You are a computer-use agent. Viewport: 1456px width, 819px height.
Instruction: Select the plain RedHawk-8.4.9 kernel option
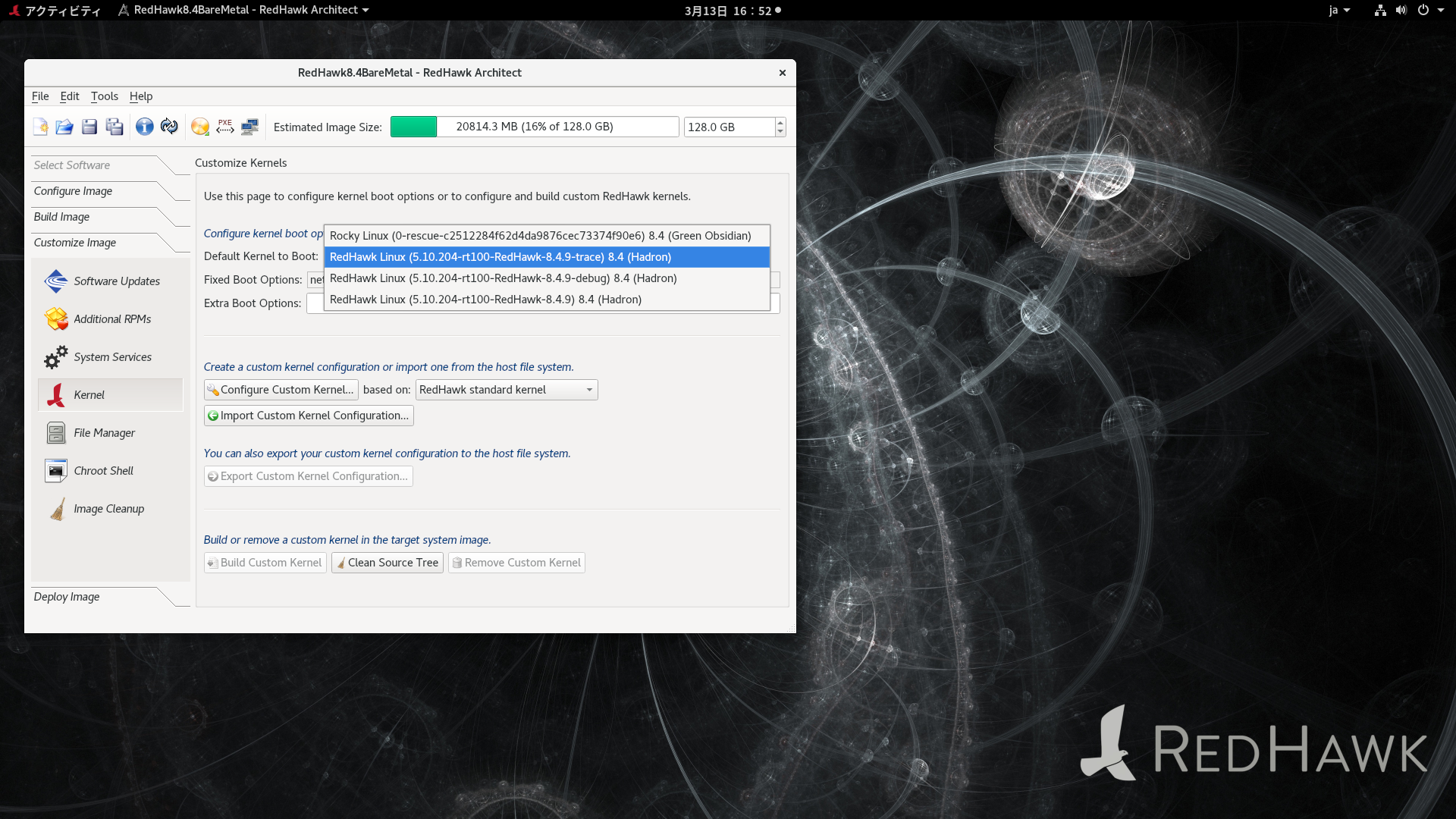(x=547, y=300)
